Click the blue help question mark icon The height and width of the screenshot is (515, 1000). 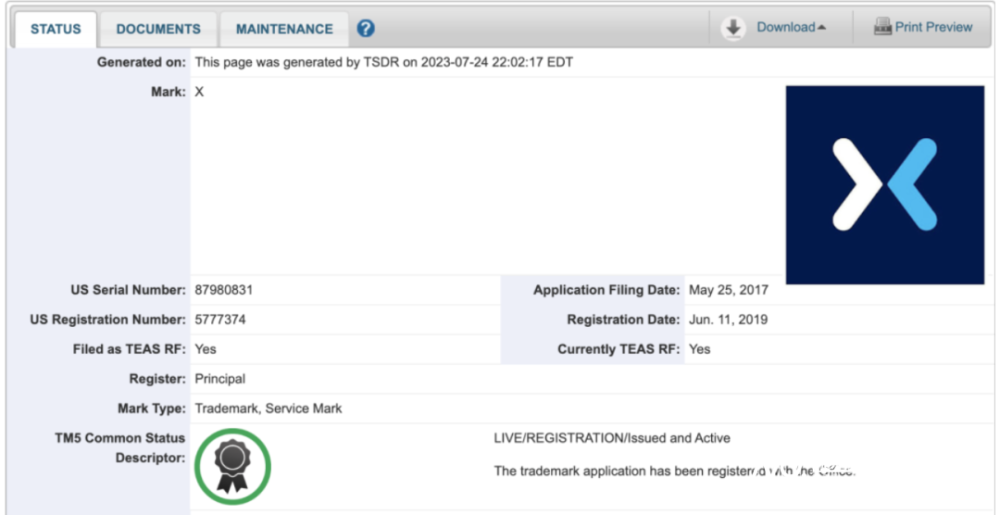[365, 29]
